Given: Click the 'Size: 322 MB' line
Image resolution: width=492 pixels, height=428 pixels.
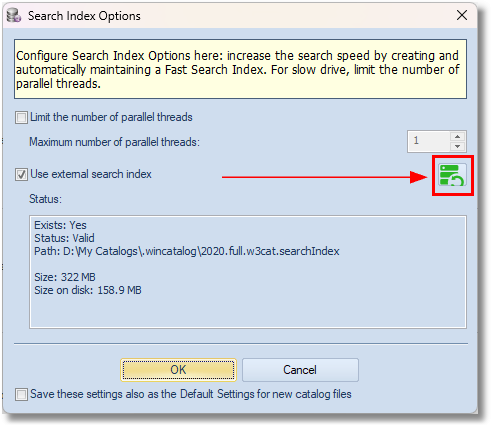Looking at the screenshot, I should pos(65,277).
